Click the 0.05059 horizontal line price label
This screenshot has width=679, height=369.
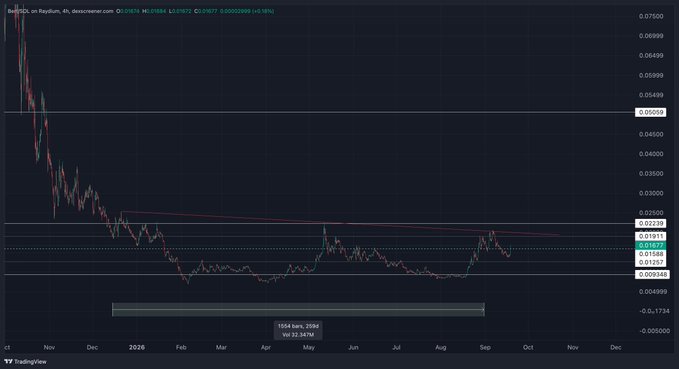(x=651, y=112)
